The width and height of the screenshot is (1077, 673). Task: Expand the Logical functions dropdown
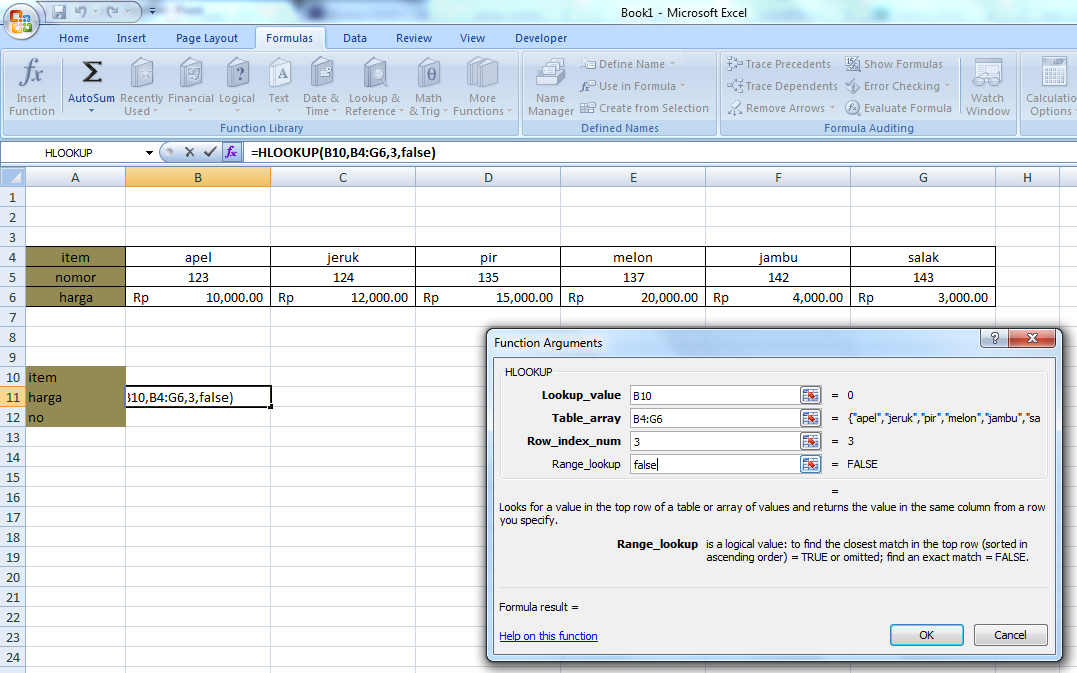tap(237, 86)
